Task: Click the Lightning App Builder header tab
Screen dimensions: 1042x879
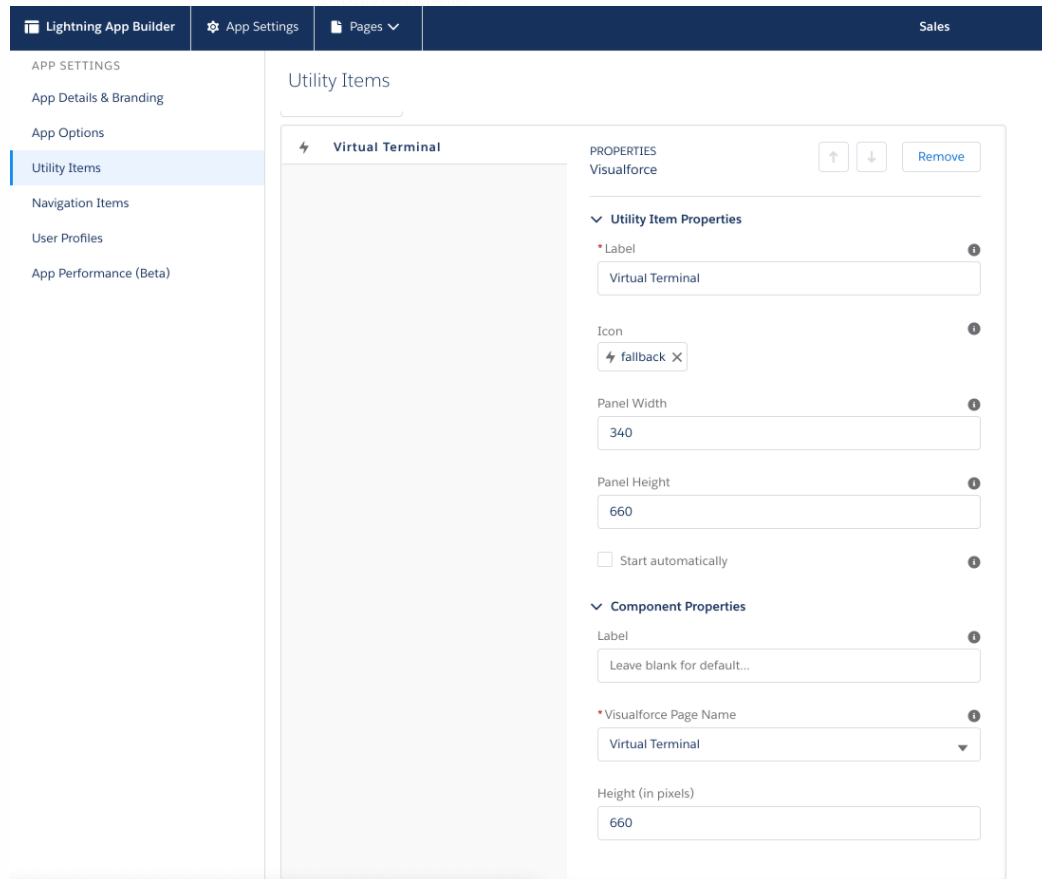Action: pos(100,27)
